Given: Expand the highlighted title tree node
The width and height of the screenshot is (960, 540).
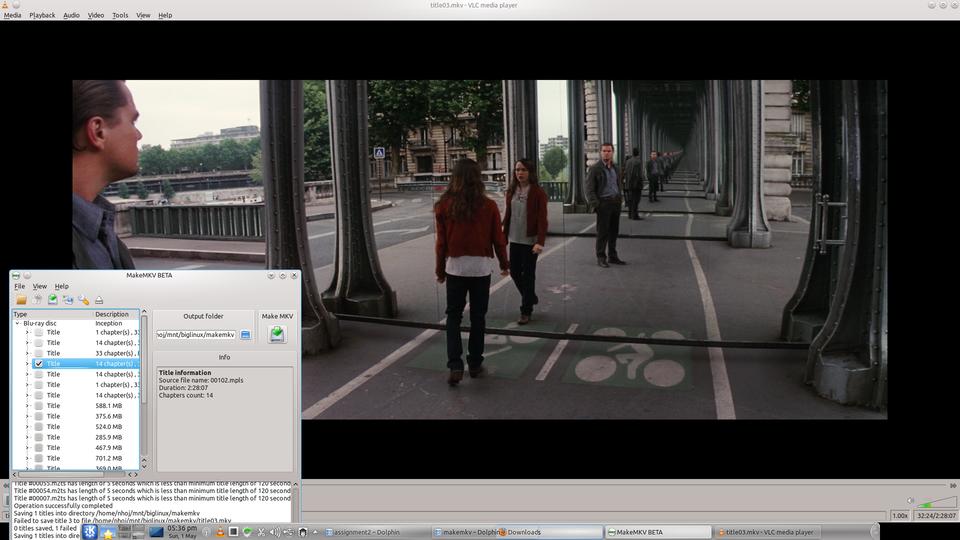Looking at the screenshot, I should coord(27,364).
